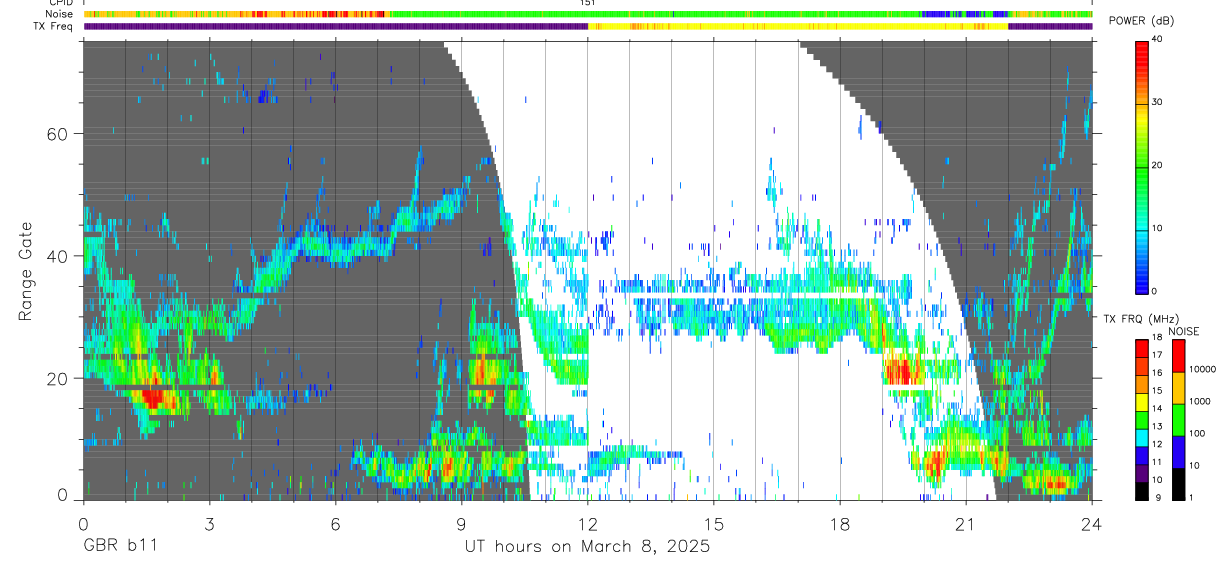Click the '10' tick on the power colorbar

pyautogui.click(x=1158, y=228)
